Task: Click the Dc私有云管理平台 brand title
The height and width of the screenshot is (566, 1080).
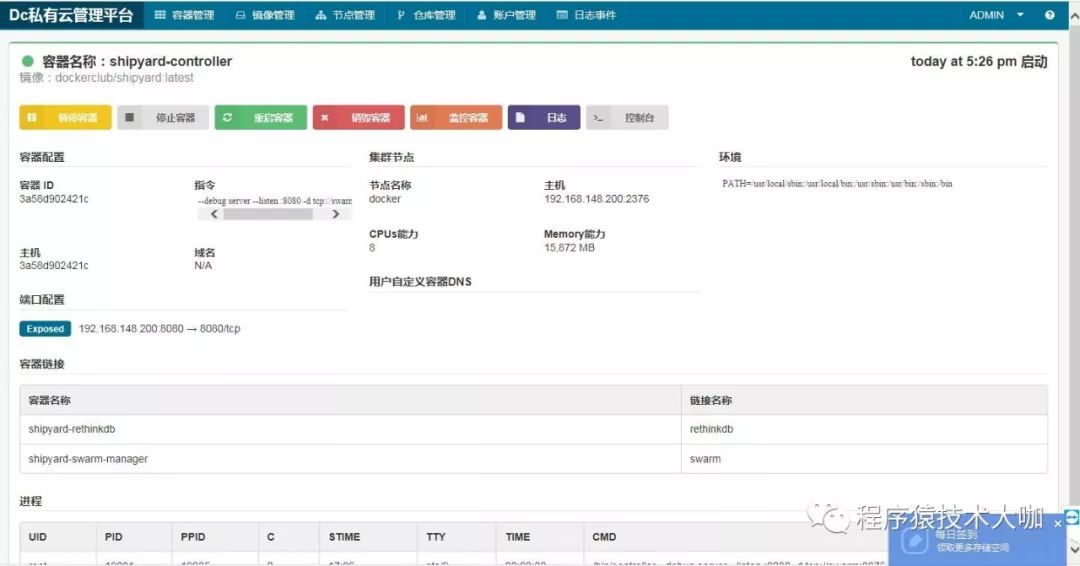Action: point(71,15)
